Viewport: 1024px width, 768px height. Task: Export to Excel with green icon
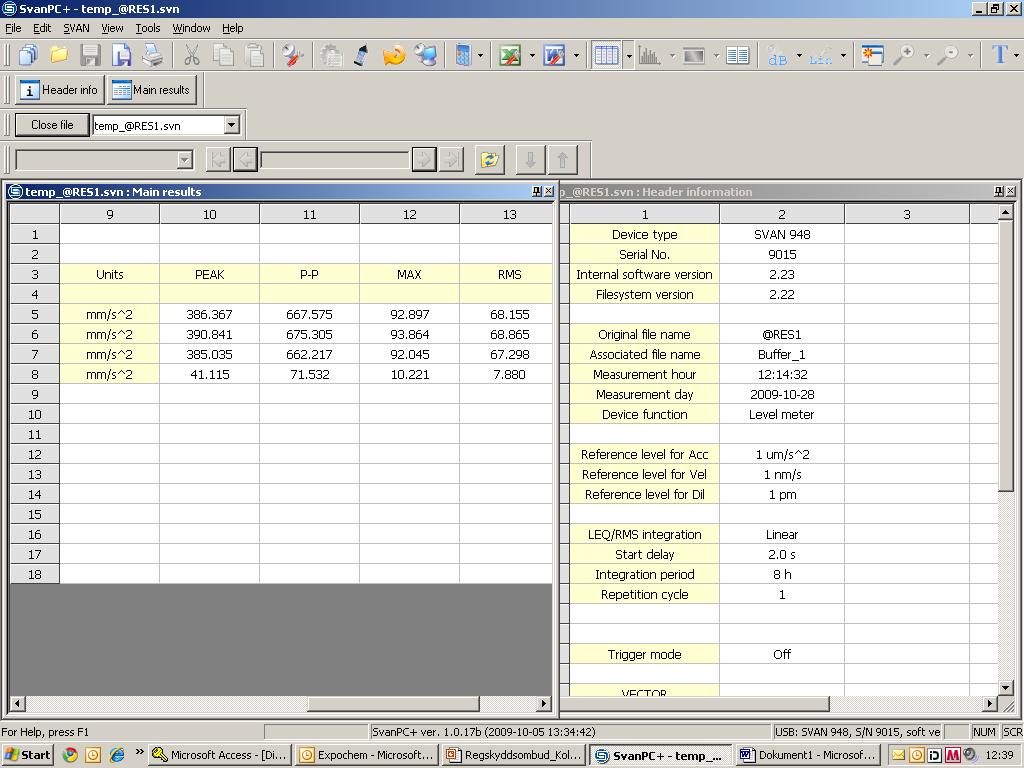[x=510, y=56]
